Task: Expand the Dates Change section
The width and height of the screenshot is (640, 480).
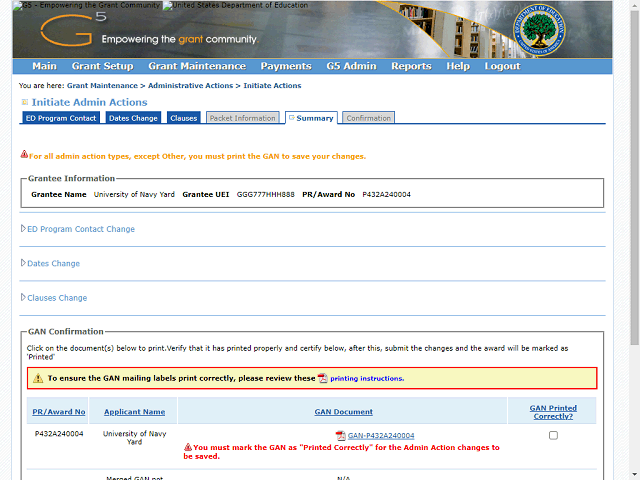Action: [23, 263]
